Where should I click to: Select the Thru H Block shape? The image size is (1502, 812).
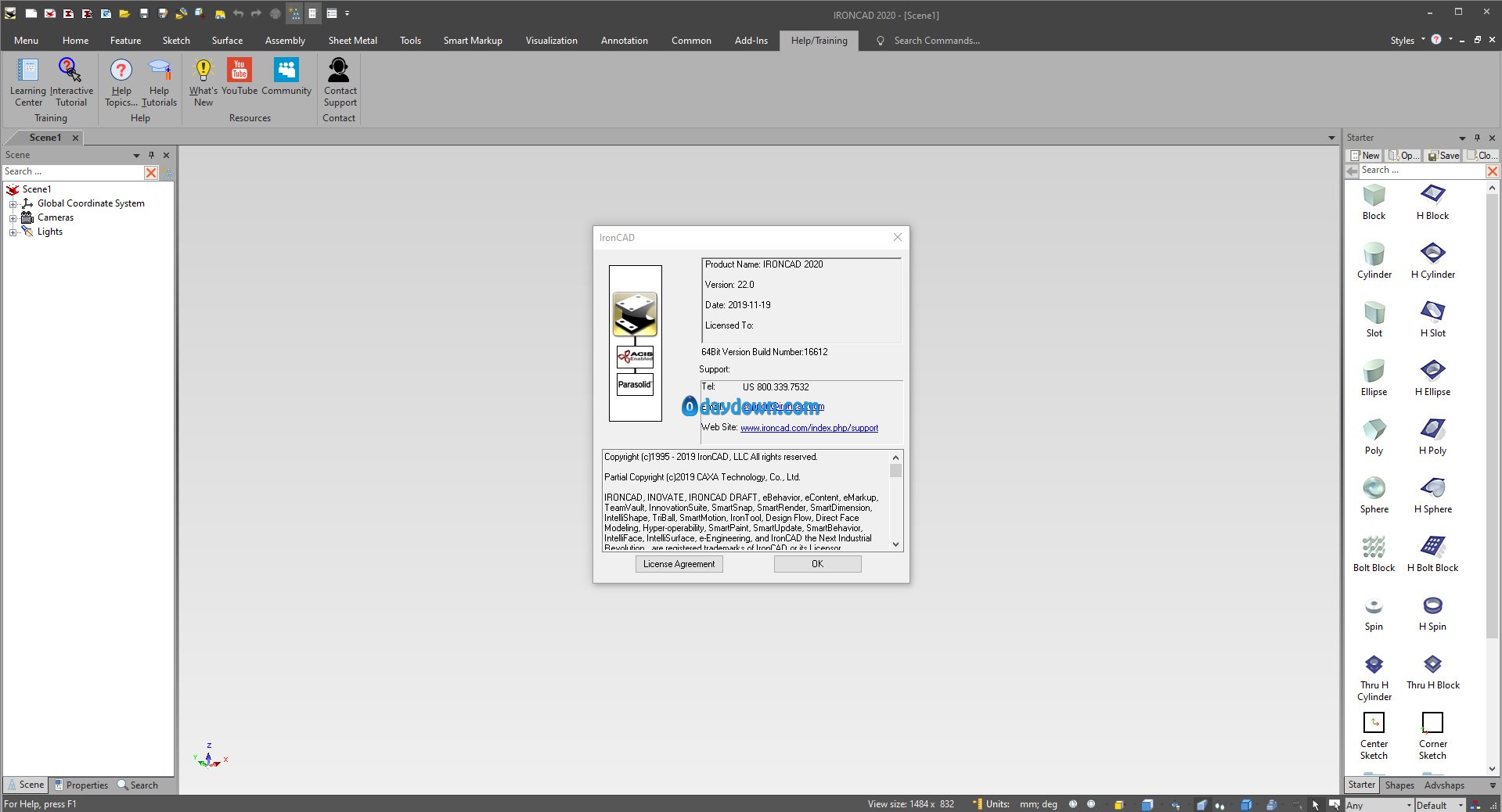[x=1432, y=672]
